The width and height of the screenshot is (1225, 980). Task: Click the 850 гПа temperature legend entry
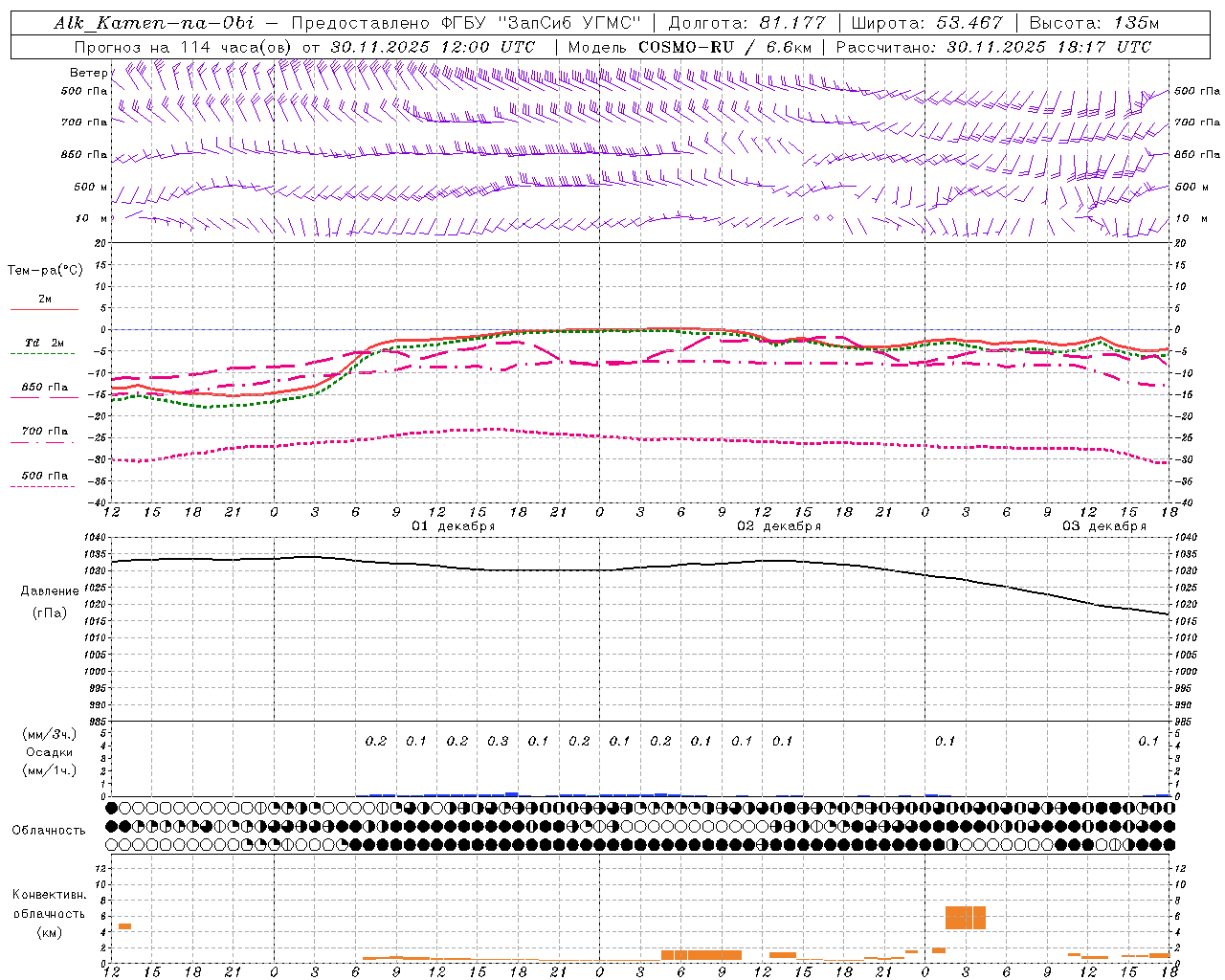44,388
